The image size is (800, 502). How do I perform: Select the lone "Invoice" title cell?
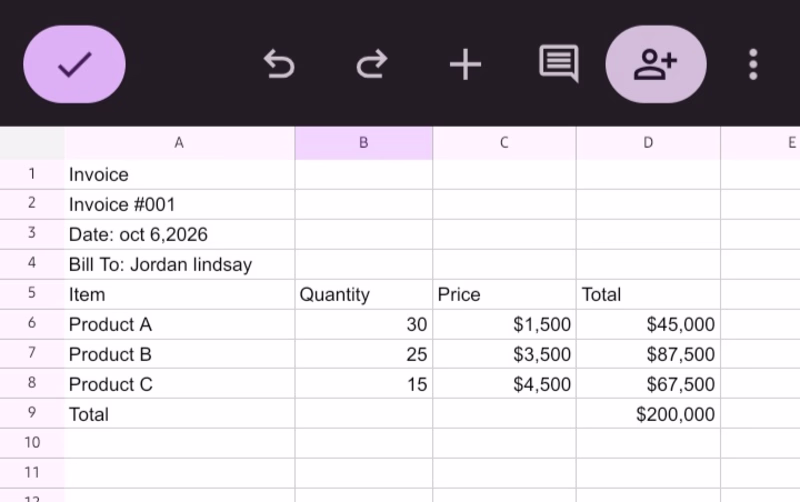[x=180, y=174]
